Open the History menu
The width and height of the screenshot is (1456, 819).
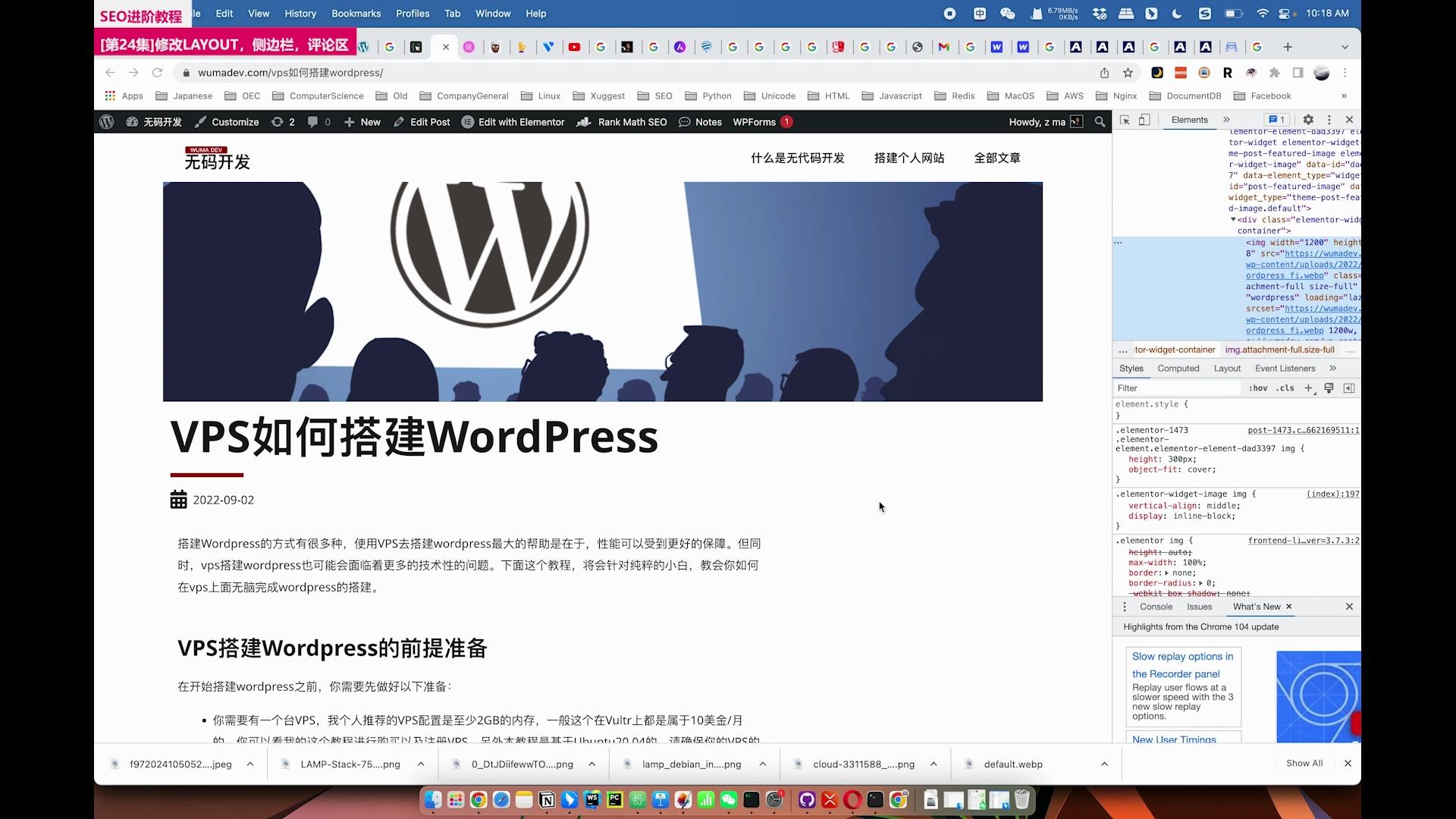tap(300, 14)
